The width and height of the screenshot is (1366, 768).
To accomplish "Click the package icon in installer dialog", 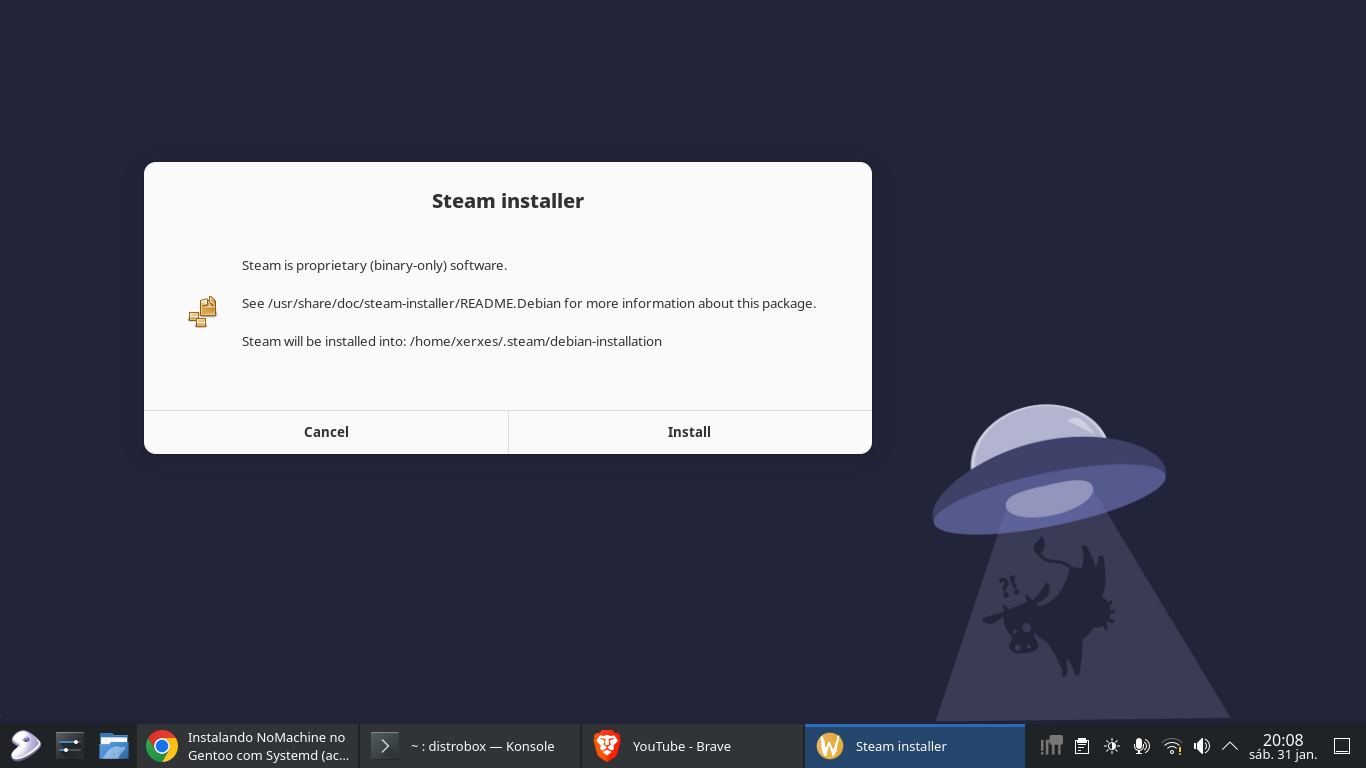I will pos(203,312).
